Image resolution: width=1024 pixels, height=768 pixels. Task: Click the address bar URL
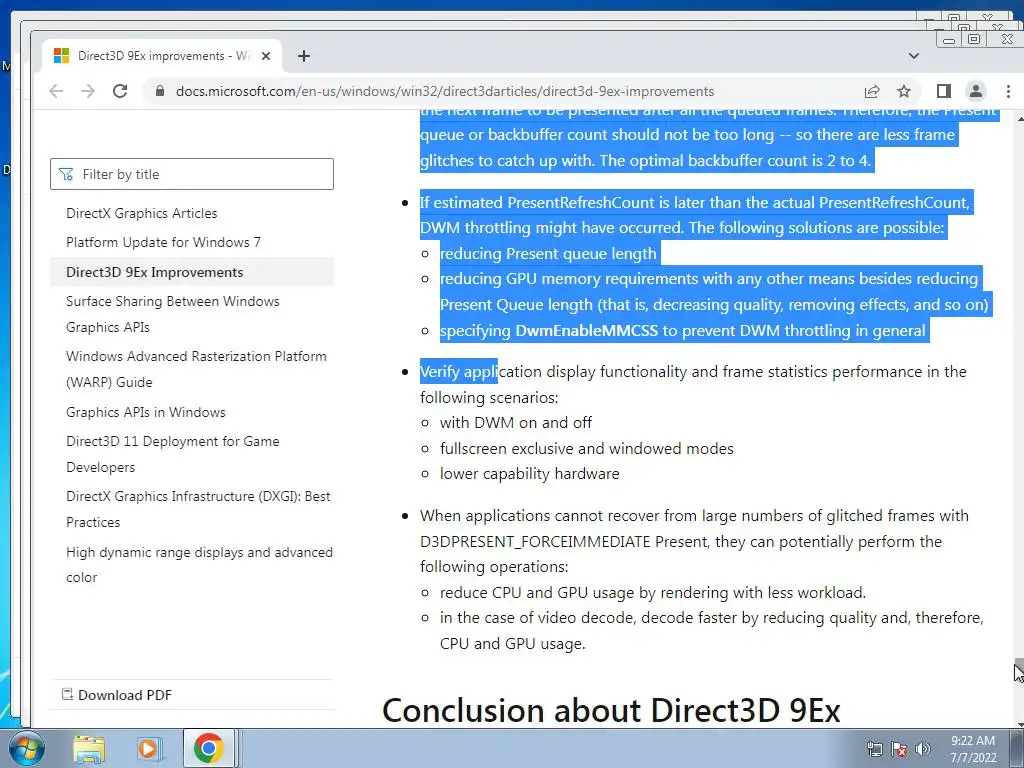click(445, 91)
